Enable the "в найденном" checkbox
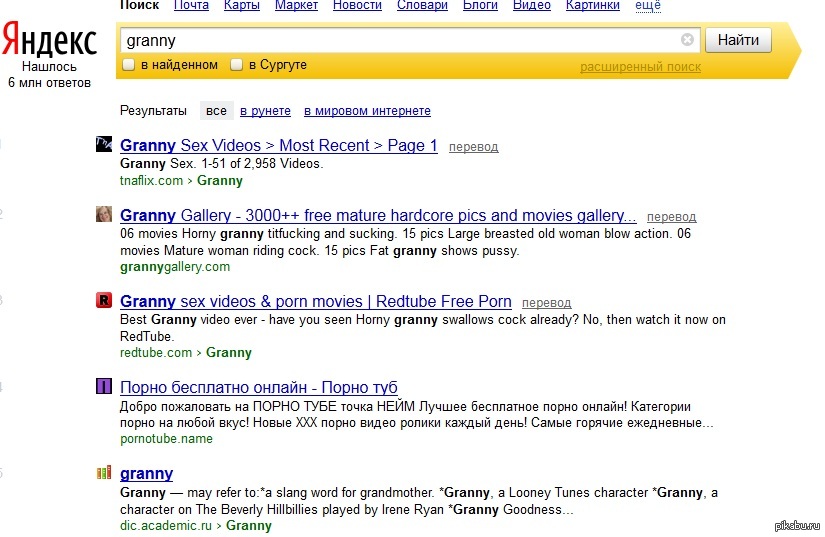This screenshot has height=537, width=825. pos(128,65)
